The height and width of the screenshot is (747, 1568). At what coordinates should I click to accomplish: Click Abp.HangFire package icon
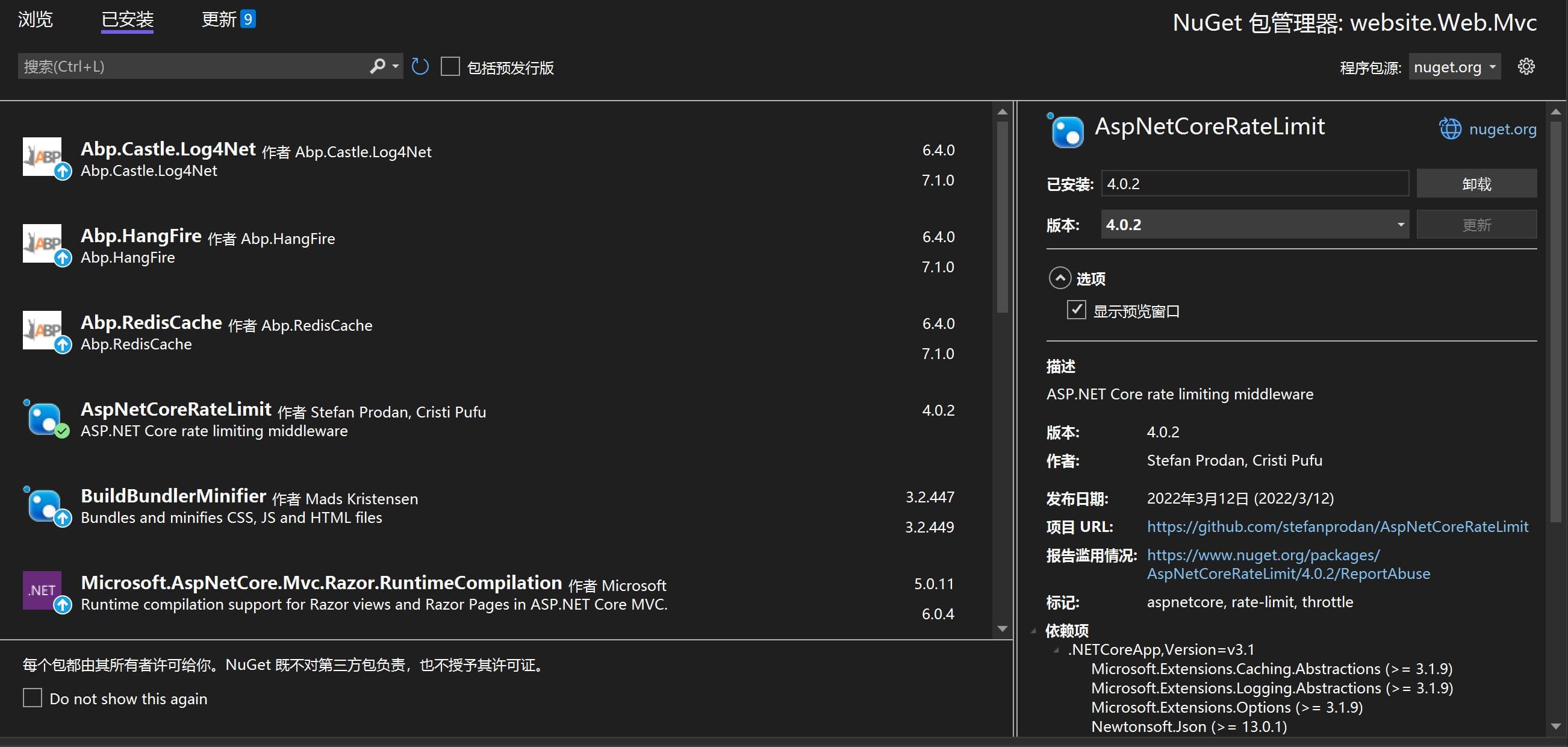43,244
